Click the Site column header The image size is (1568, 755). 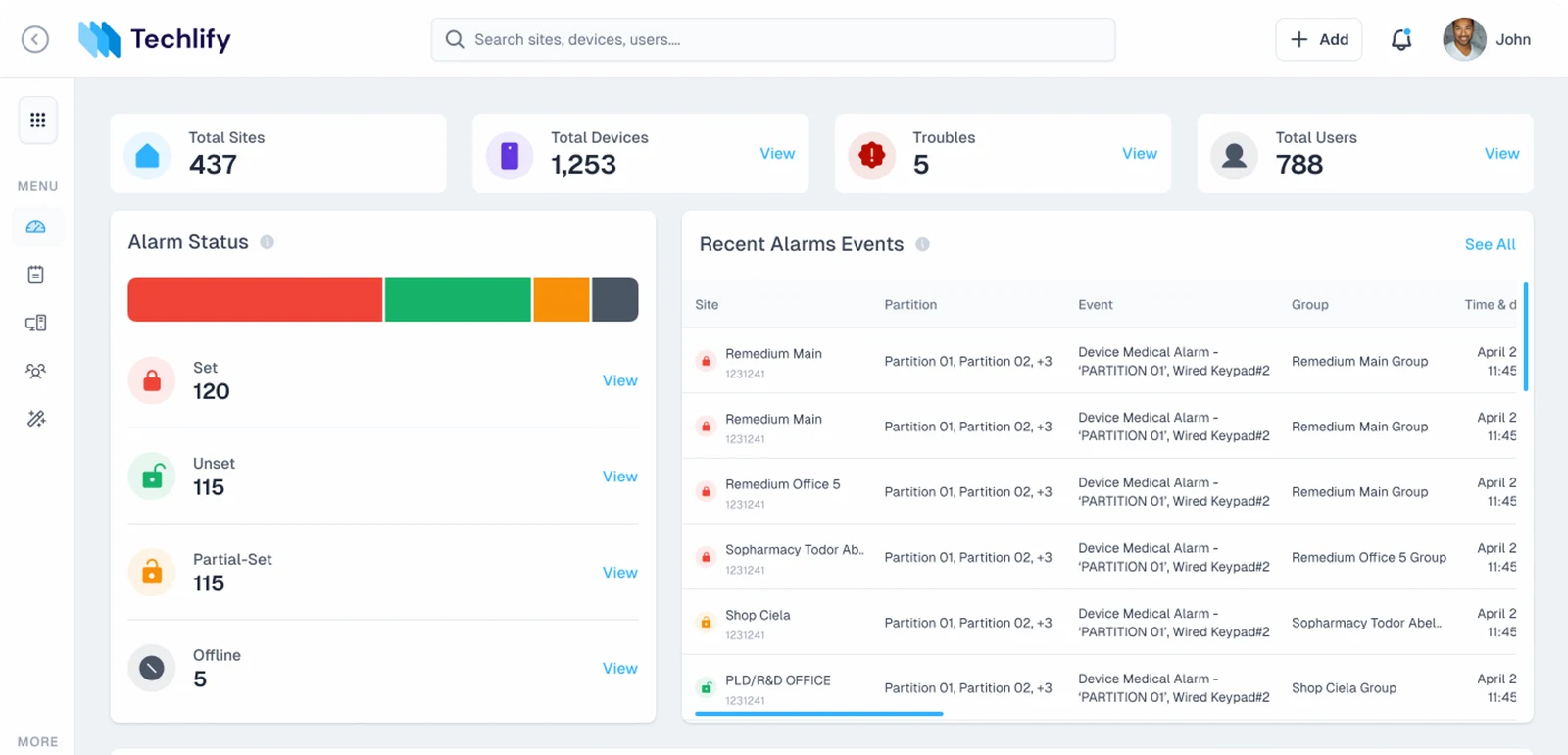click(707, 305)
